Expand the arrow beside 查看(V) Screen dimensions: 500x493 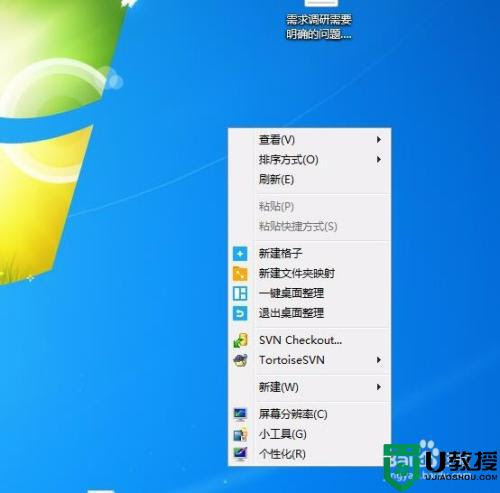pos(379,140)
